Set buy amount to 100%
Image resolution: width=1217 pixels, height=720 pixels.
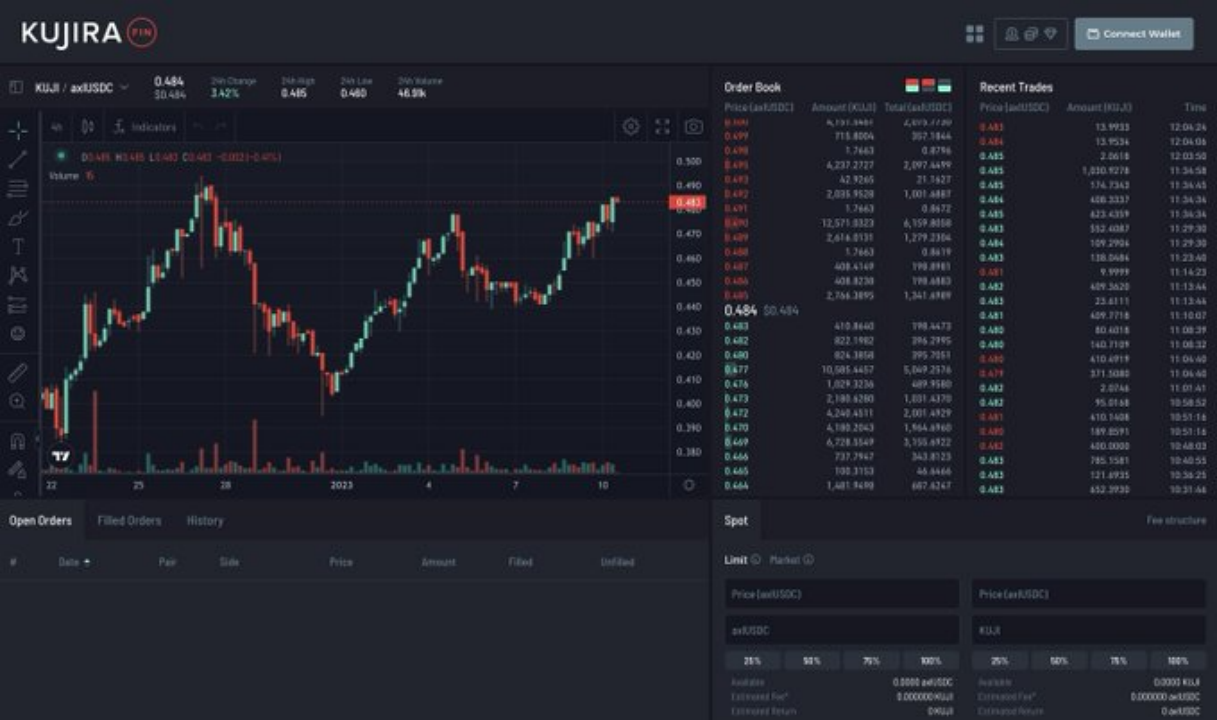[x=931, y=661]
